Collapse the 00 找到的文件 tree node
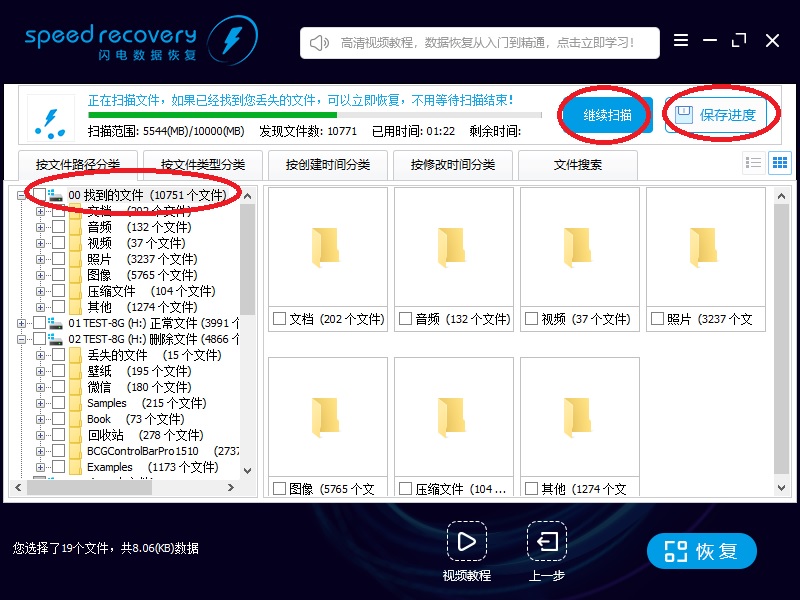The image size is (800, 600). 22,194
